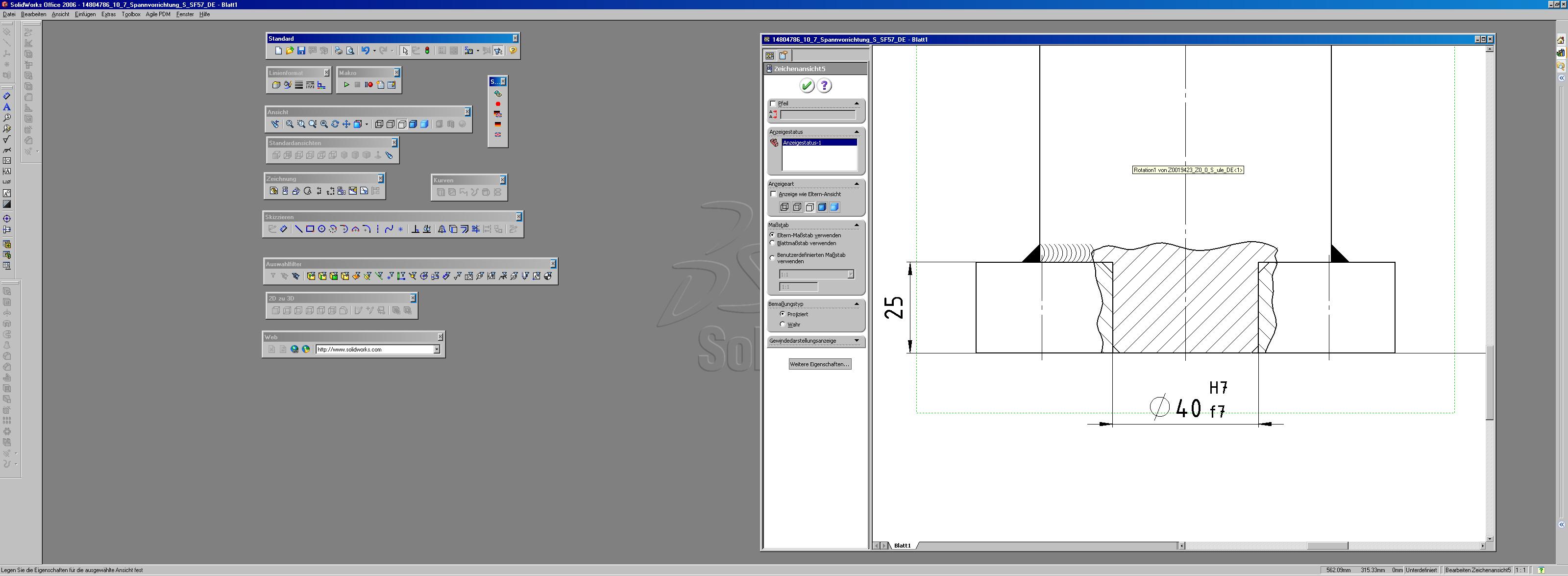Click the drawing's vertical scrollbar thumb
Viewport: 1568px width, 576px height.
tap(1490, 382)
